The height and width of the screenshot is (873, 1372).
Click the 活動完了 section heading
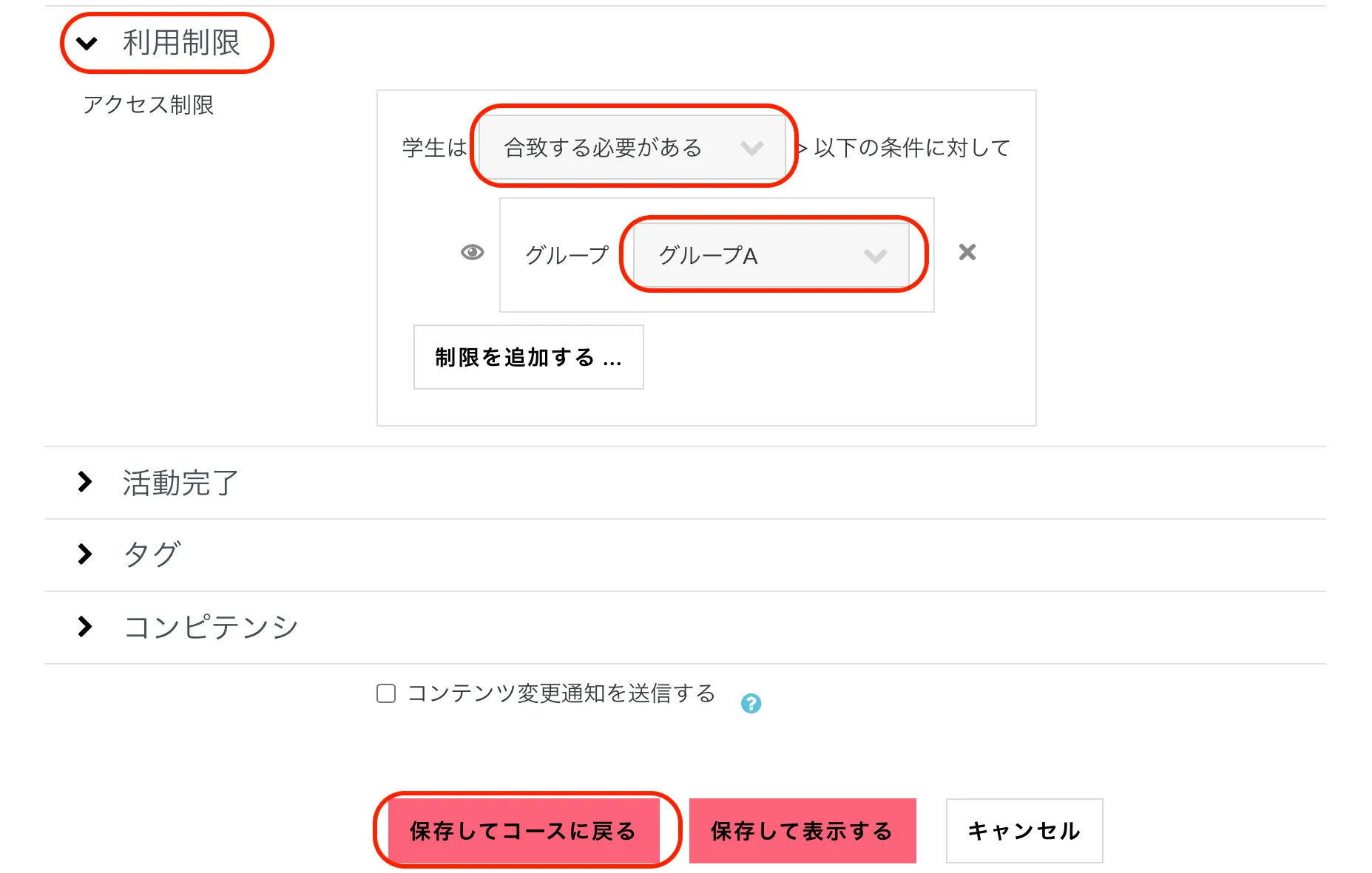180,483
